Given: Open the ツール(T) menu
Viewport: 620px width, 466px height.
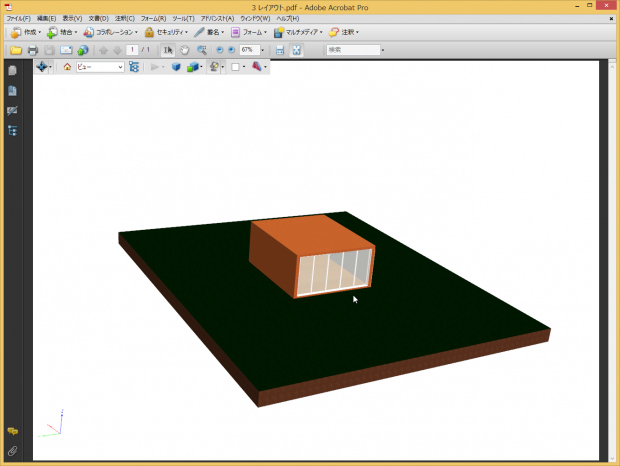Looking at the screenshot, I should [x=183, y=18].
